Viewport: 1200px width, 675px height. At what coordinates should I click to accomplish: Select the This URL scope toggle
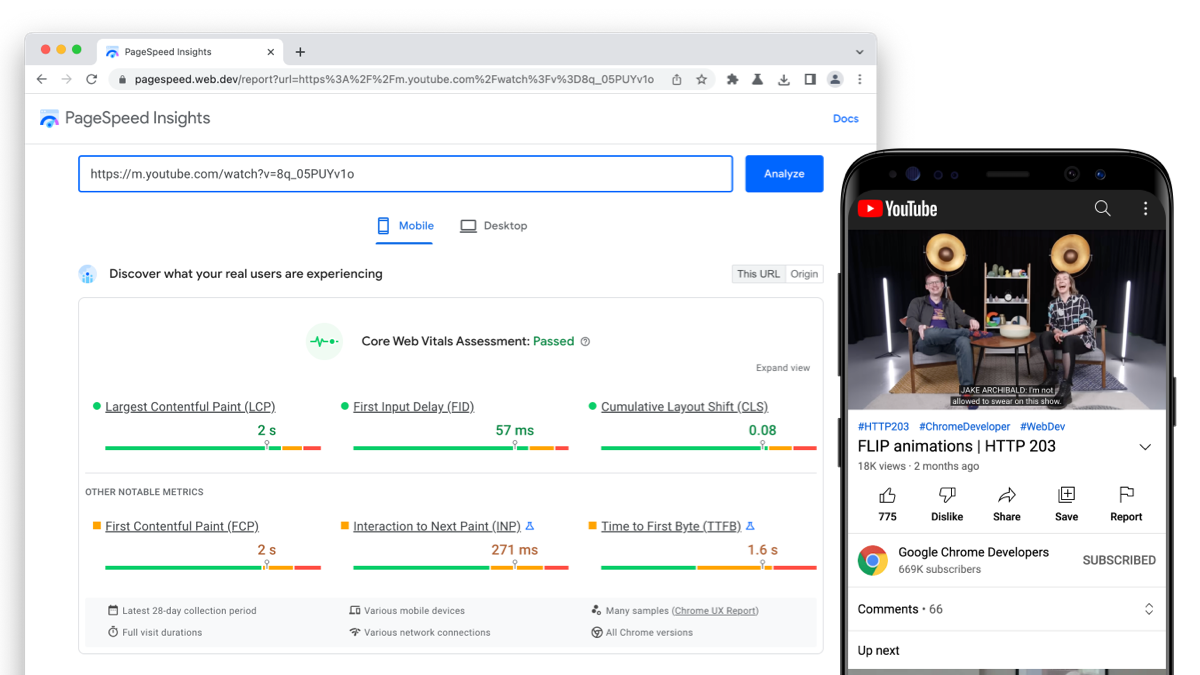(758, 273)
